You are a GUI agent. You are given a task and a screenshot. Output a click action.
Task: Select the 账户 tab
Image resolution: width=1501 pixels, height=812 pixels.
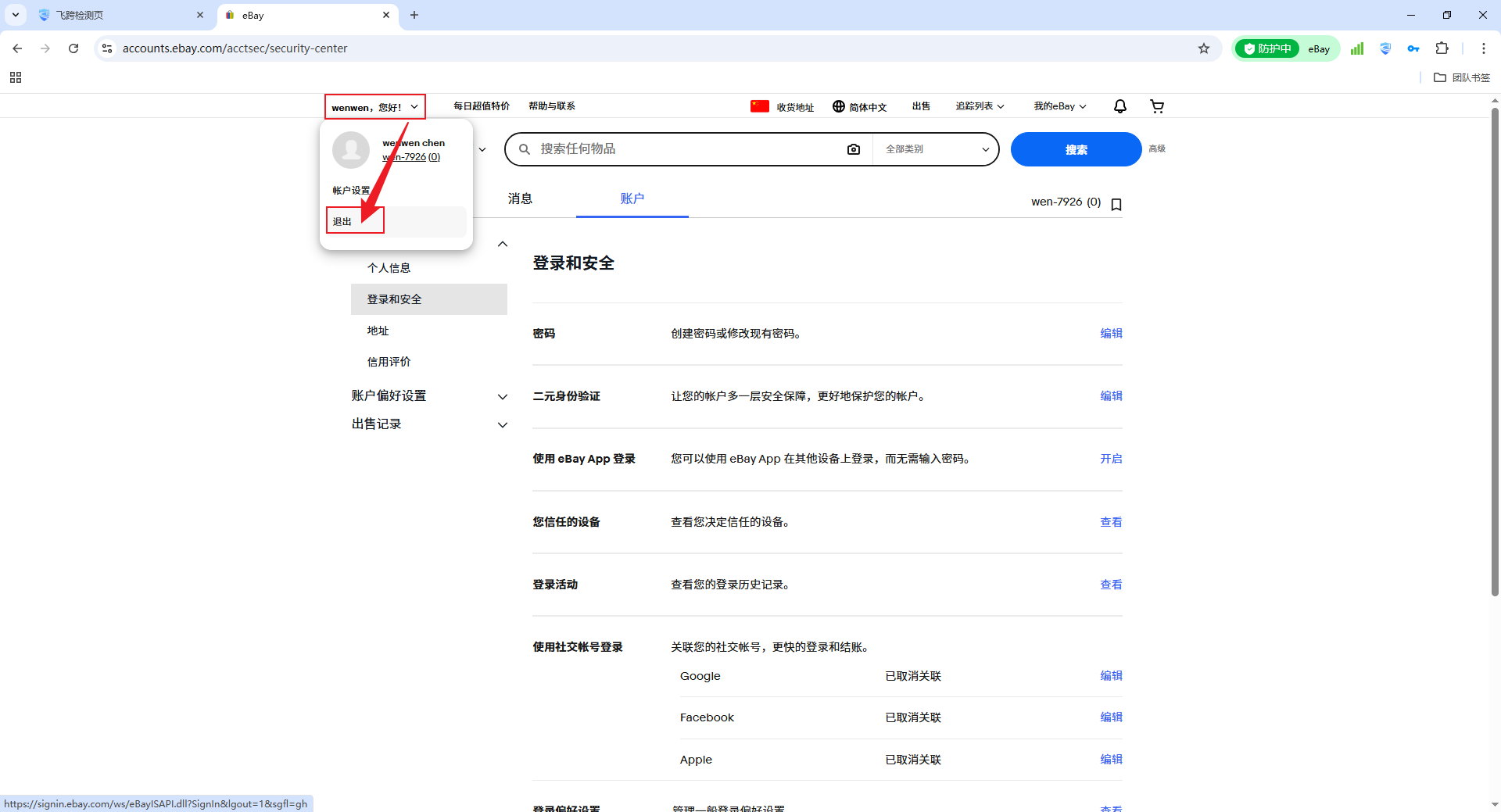click(632, 199)
